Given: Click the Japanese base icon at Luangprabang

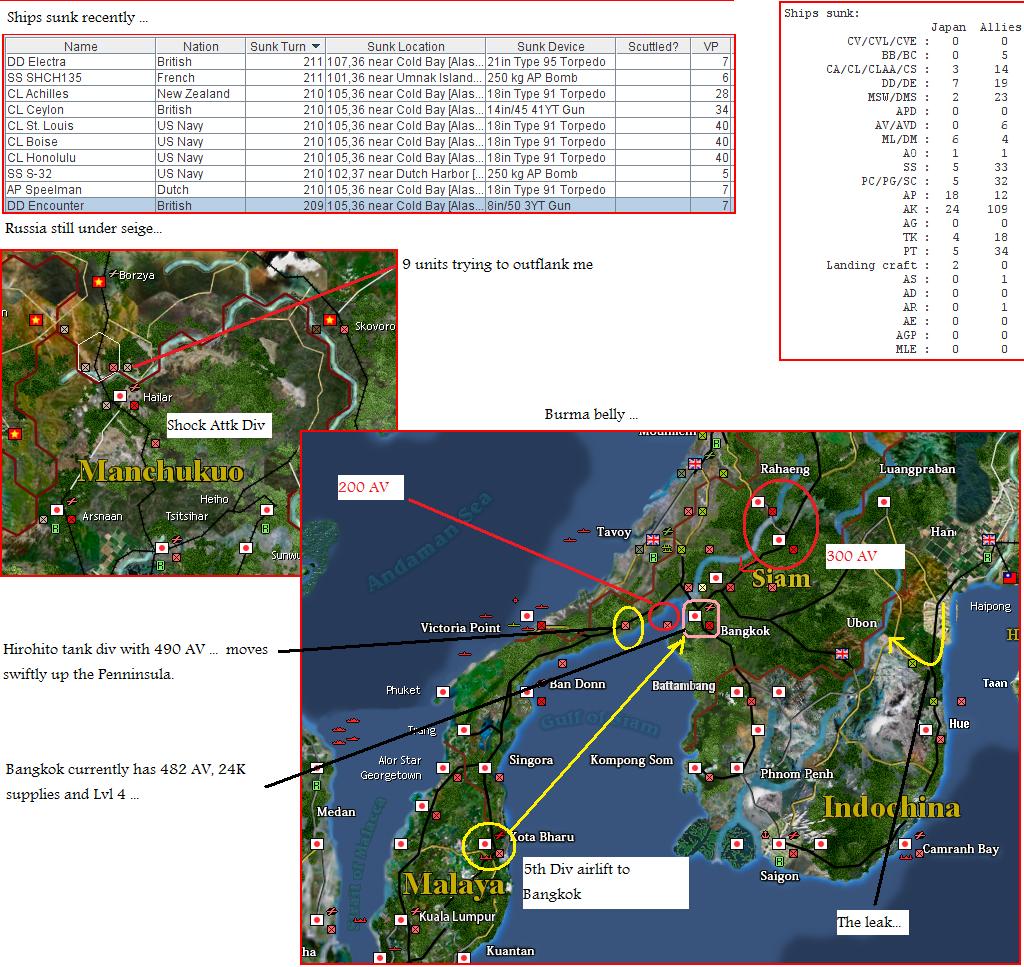Looking at the screenshot, I should pos(884,501).
